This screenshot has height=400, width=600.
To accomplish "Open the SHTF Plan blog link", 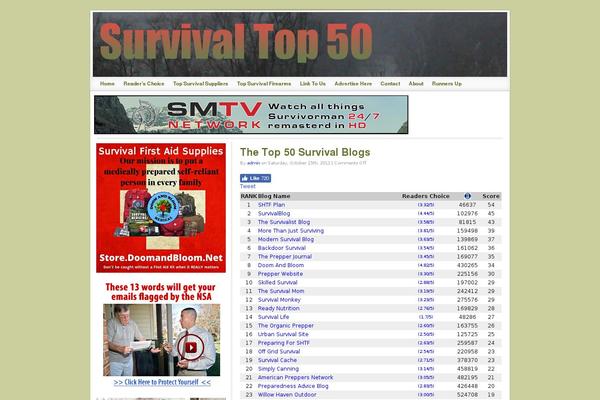I will pyautogui.click(x=271, y=205).
